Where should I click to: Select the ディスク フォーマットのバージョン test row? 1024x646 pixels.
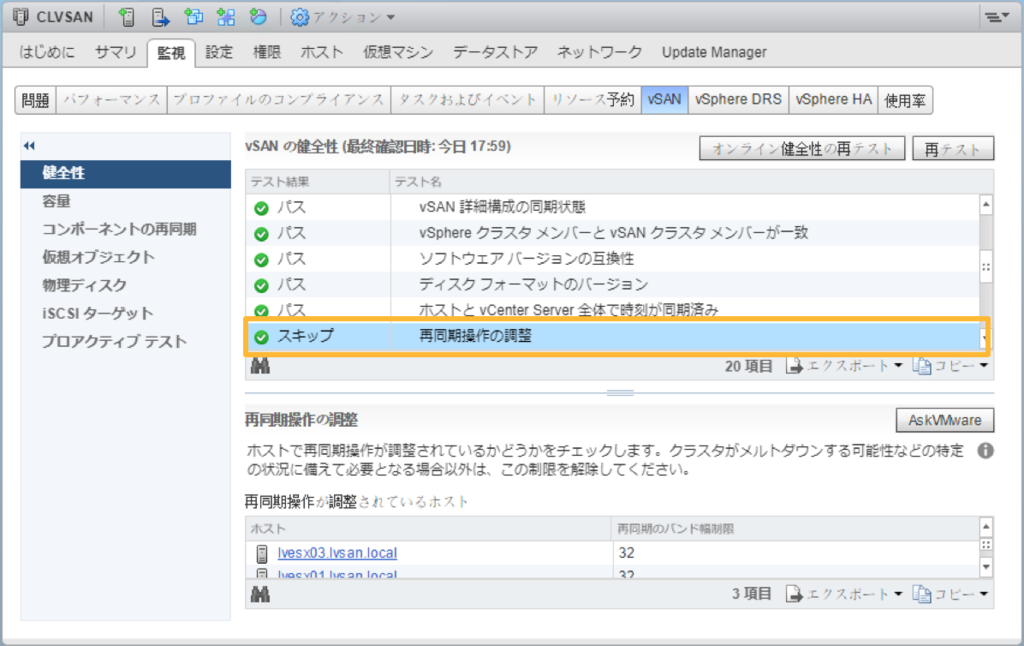pos(613,285)
